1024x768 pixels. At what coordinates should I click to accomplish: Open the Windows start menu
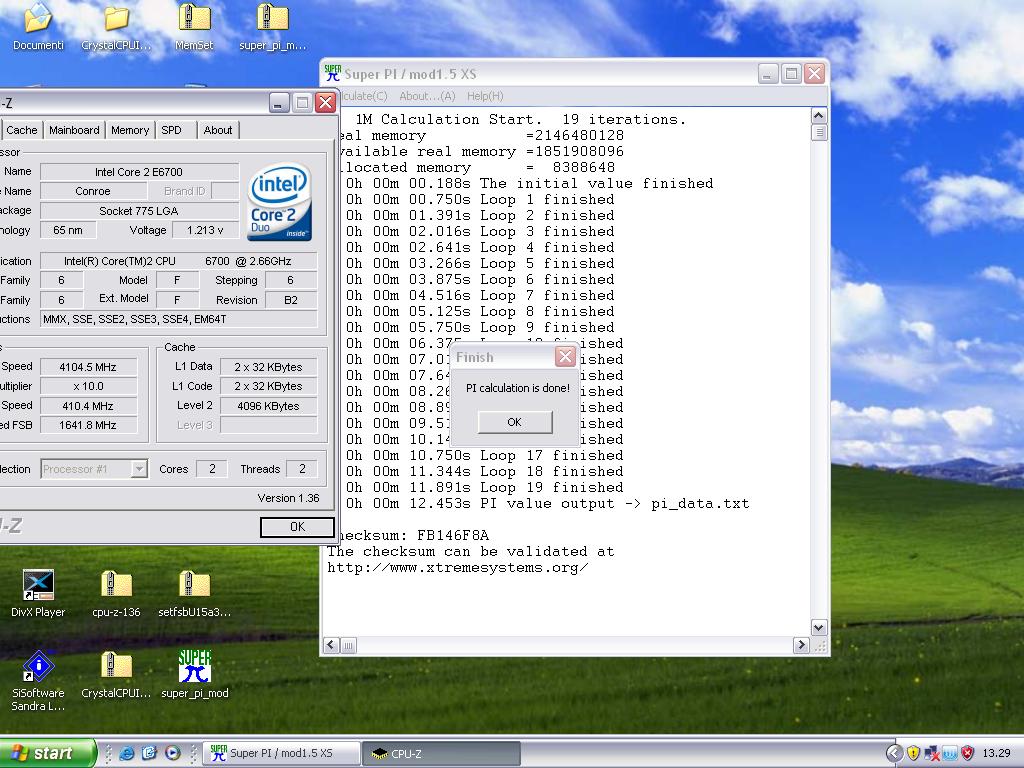point(47,753)
